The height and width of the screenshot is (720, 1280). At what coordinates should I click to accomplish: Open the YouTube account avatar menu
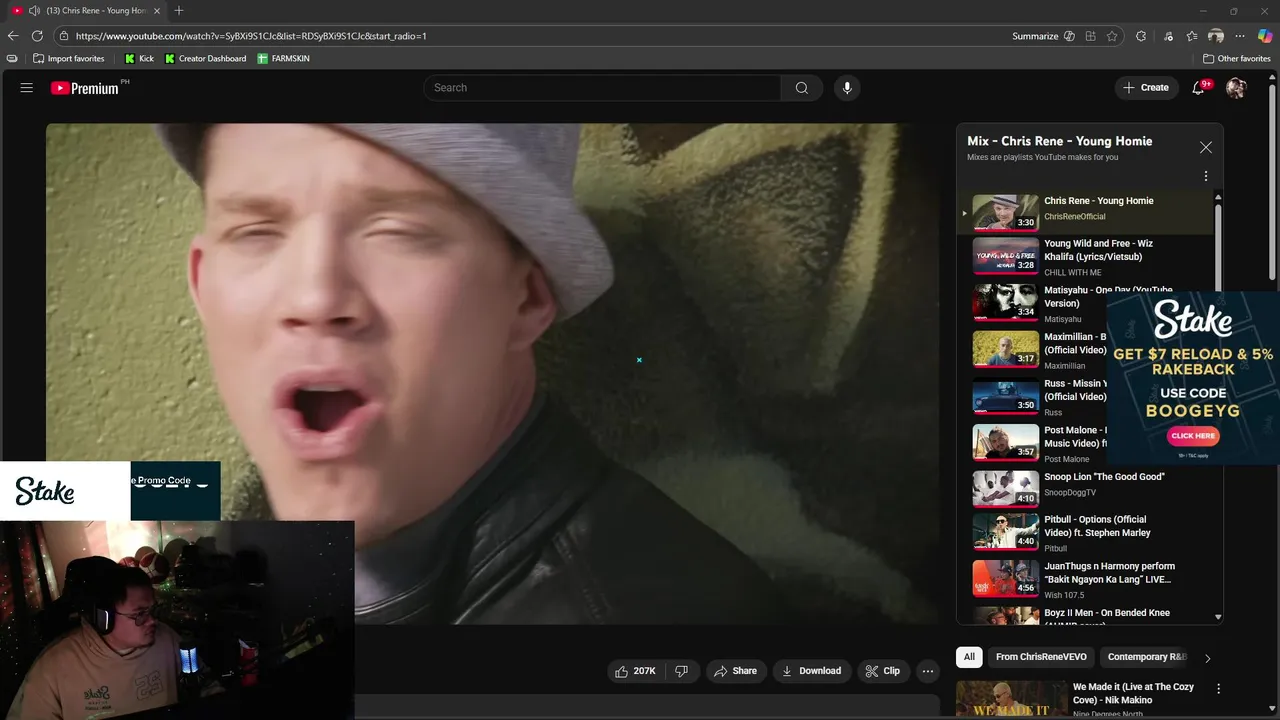tap(1236, 88)
